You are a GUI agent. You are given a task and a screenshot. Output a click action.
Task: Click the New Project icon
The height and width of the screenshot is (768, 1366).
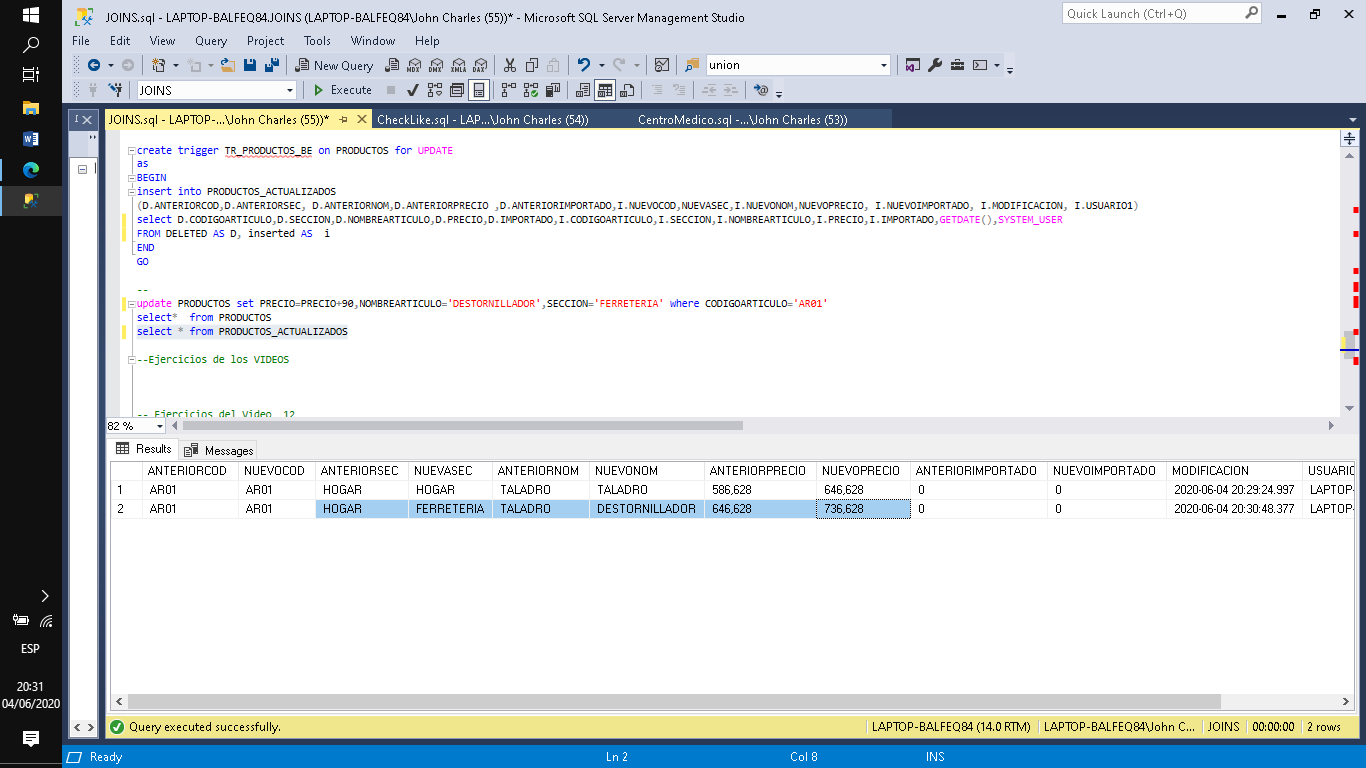[x=158, y=65]
